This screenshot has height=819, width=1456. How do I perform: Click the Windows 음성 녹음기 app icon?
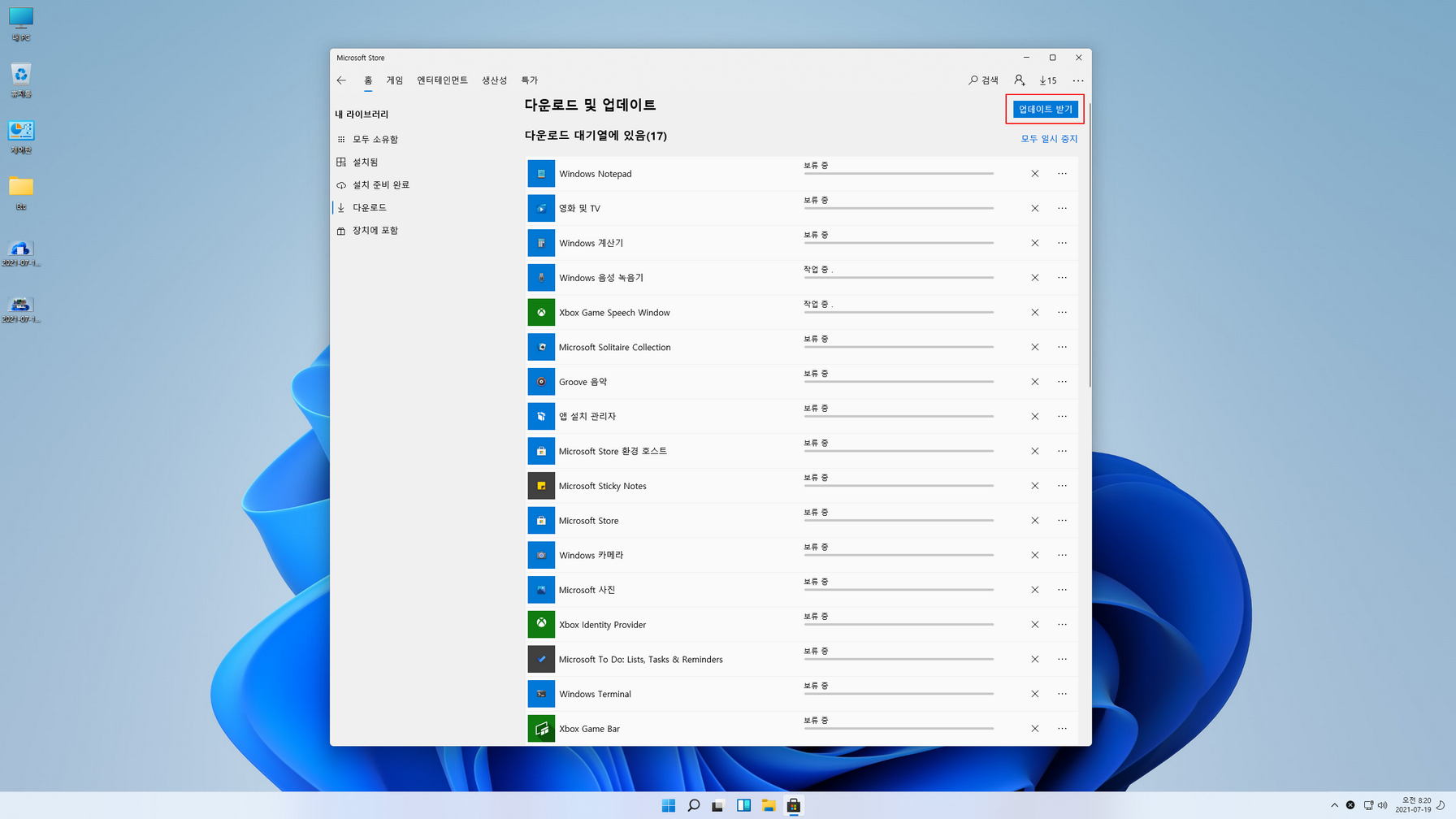(541, 278)
